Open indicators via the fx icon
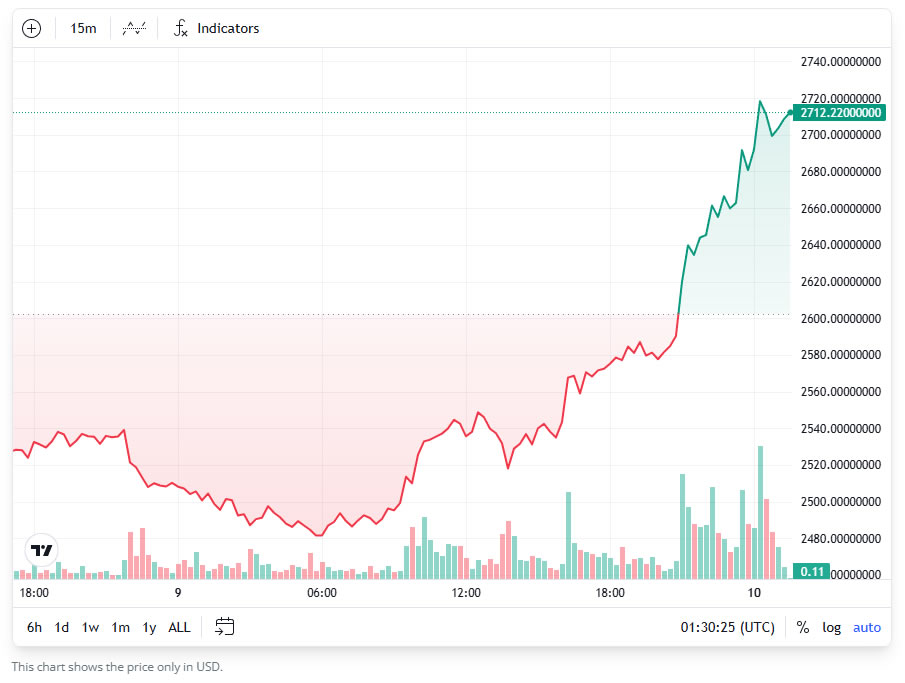The width and height of the screenshot is (905, 683). point(181,28)
